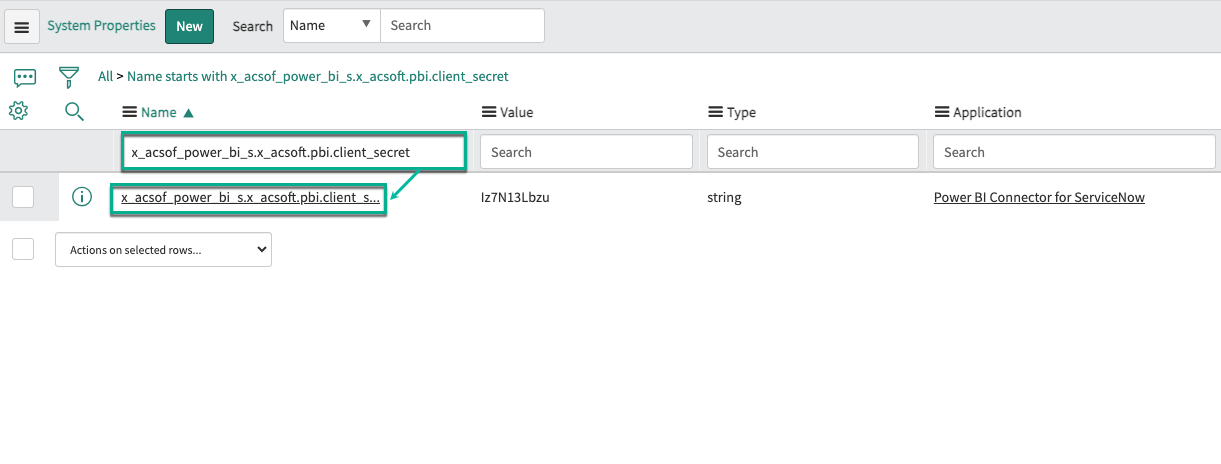Click the filter funnel icon
The image size is (1221, 464).
68,77
